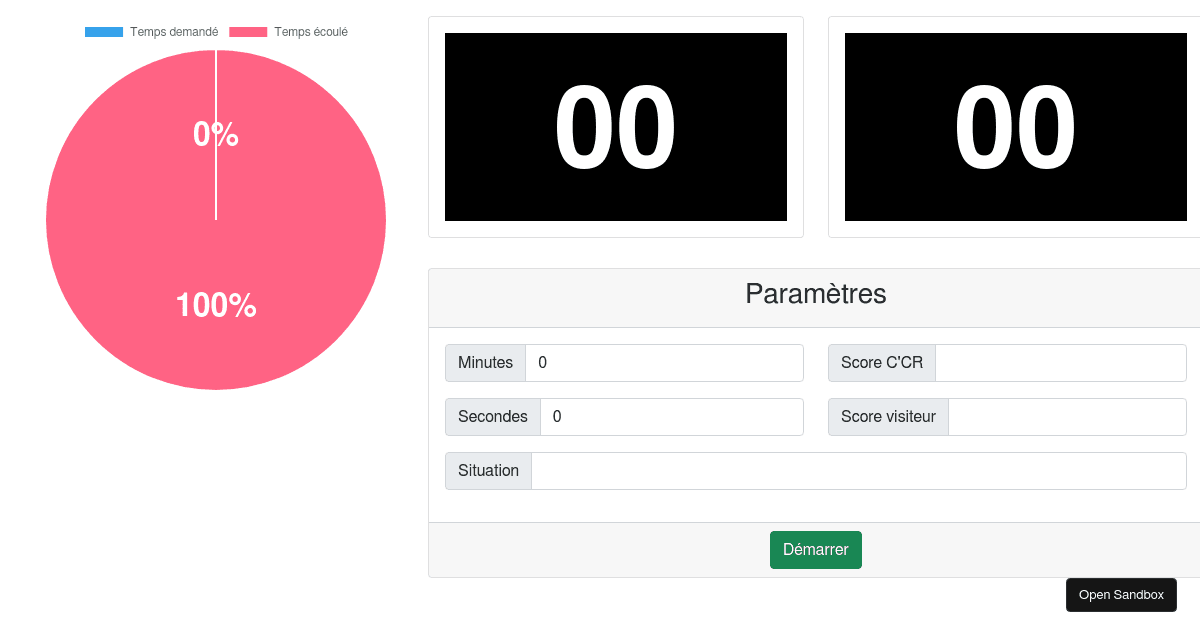Focus the Minutes input field
1200x630 pixels.
[664, 363]
